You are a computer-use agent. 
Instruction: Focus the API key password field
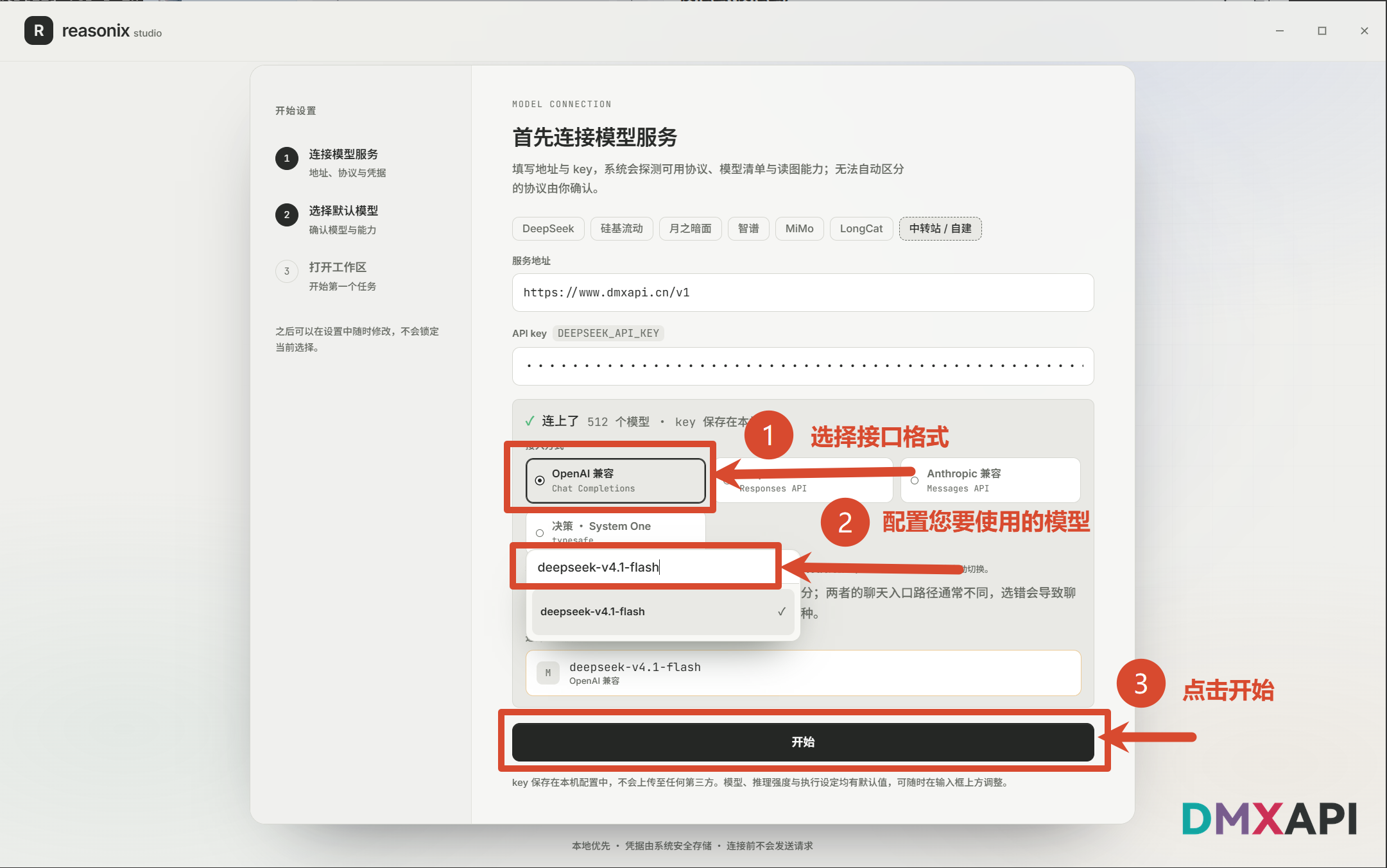coord(803,366)
